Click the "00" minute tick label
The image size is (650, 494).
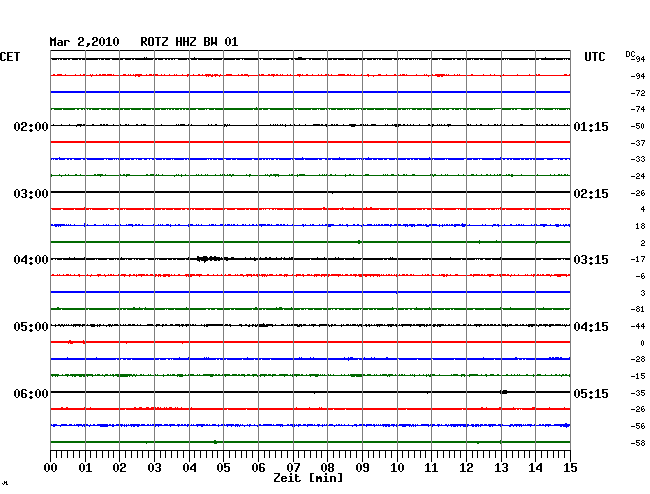click(x=51, y=468)
